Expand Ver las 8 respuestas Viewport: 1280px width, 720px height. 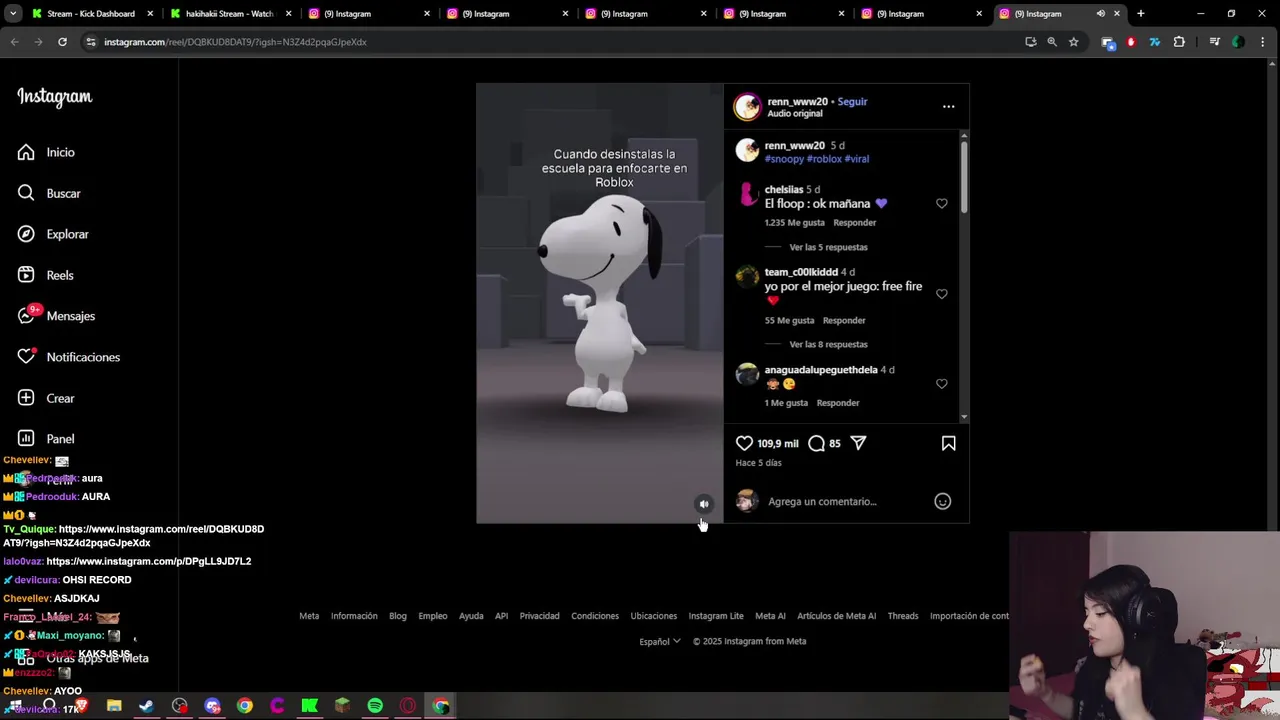coord(828,344)
